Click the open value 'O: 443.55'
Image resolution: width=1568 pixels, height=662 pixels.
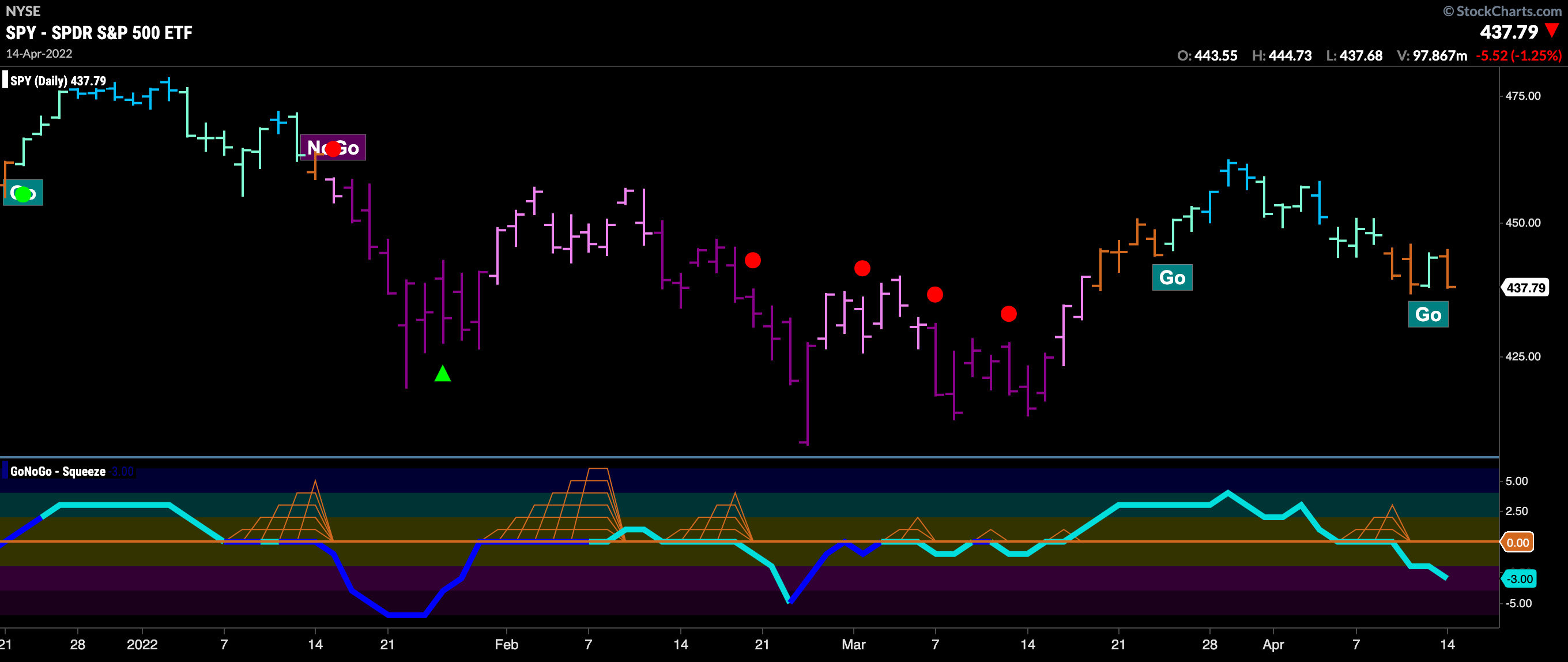tap(1207, 55)
